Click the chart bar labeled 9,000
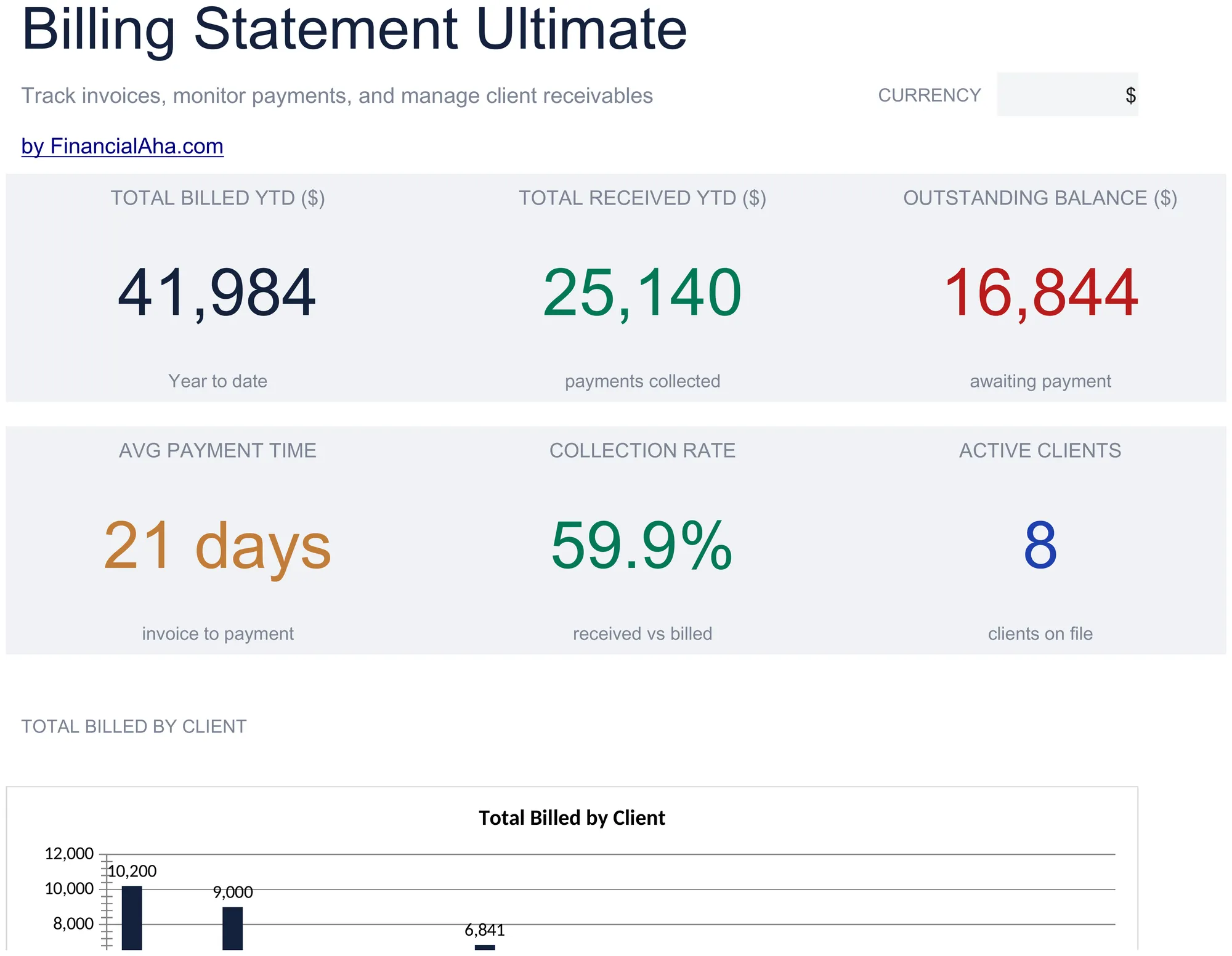This screenshot has width=1232, height=956. pos(232,928)
